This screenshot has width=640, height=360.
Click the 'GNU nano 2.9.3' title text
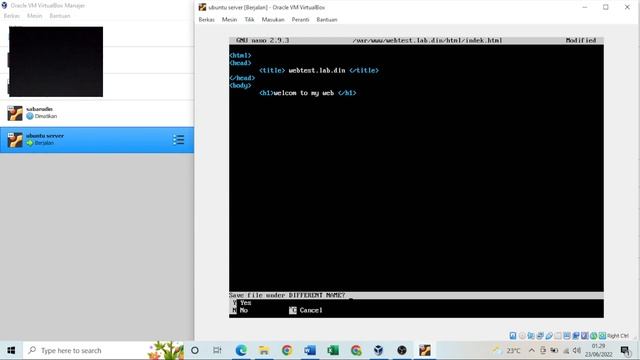point(262,40)
